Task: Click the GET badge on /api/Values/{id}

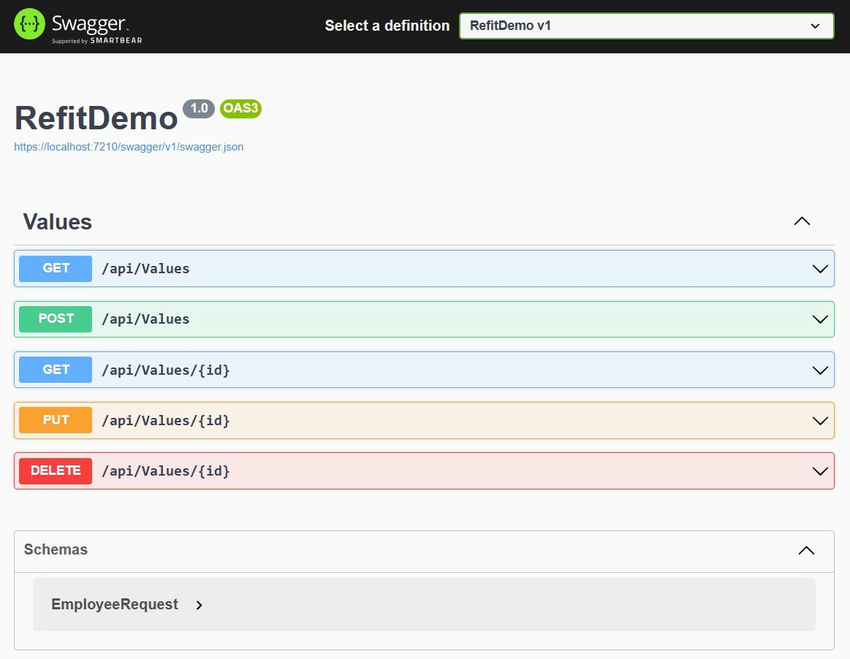Action: pos(55,369)
